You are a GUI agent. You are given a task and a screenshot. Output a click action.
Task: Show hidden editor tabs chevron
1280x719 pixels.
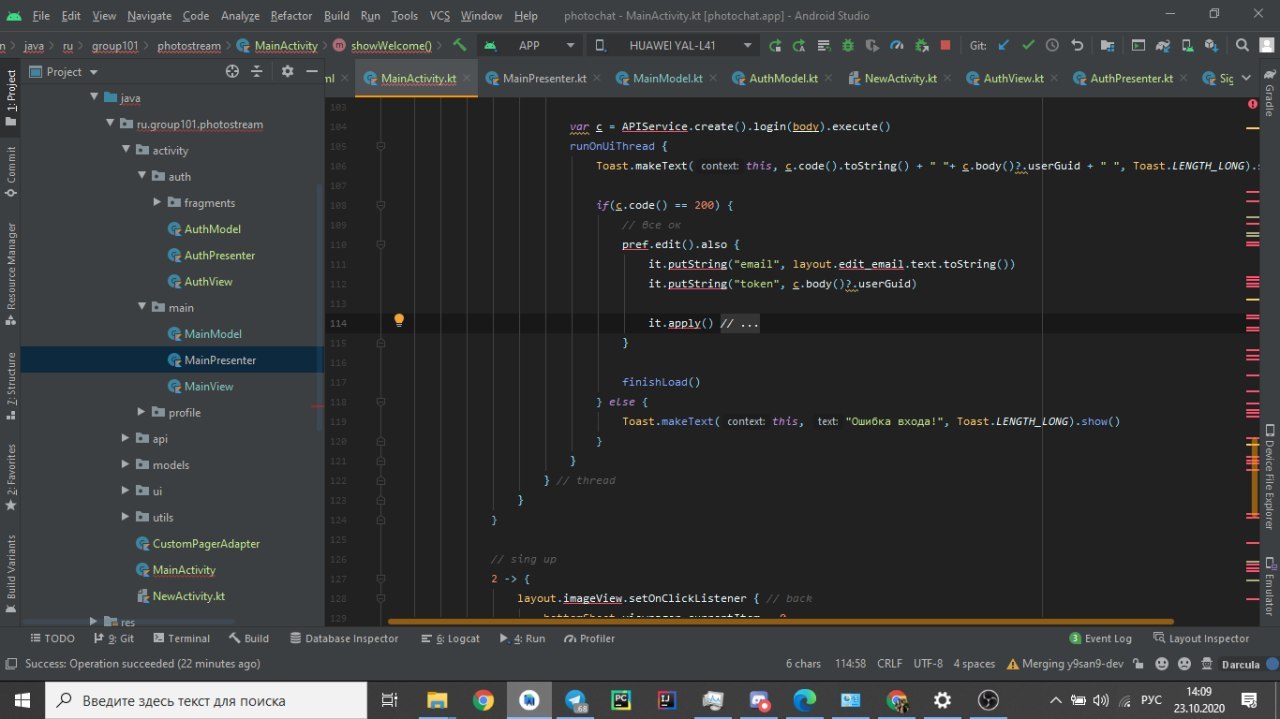[1246, 78]
